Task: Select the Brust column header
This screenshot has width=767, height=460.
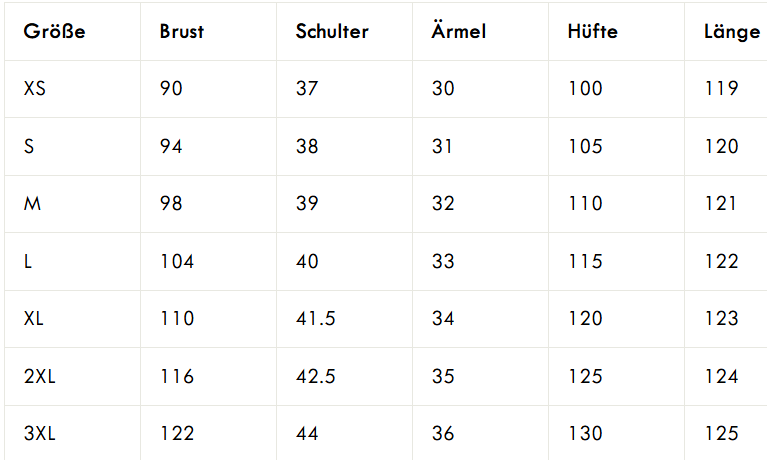Action: 181,31
